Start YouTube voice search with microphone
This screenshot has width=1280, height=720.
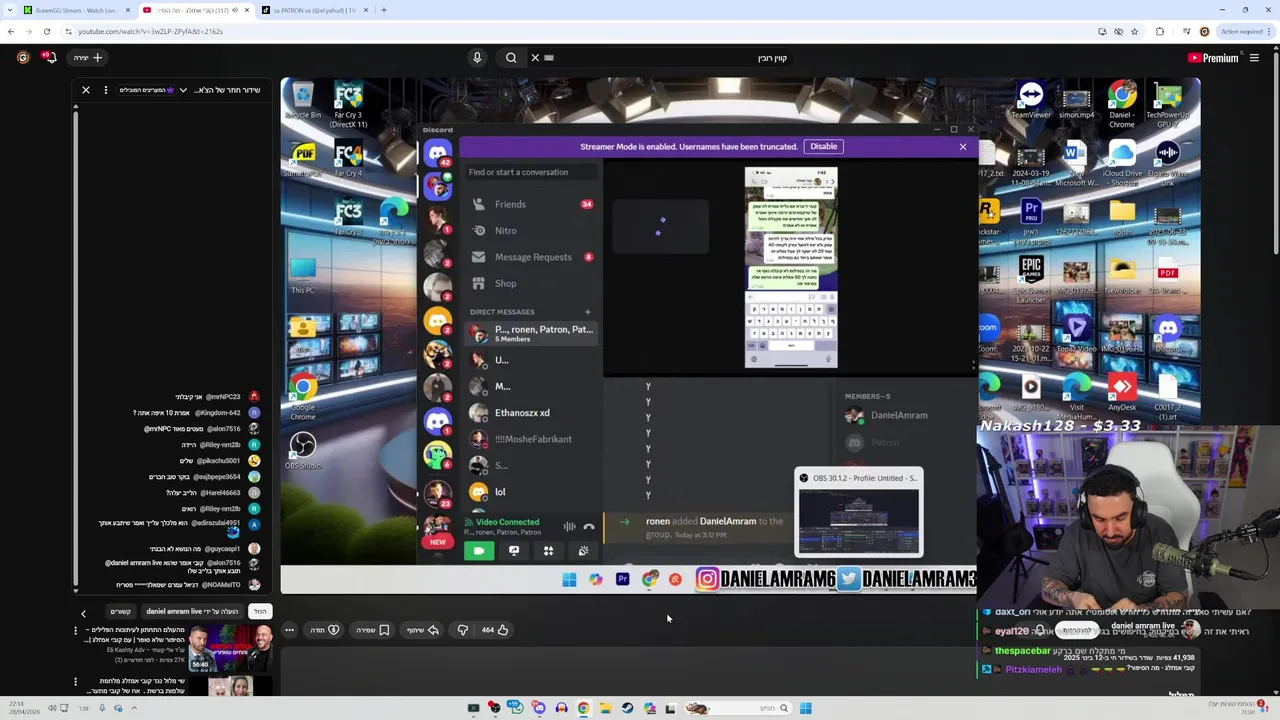477,58
